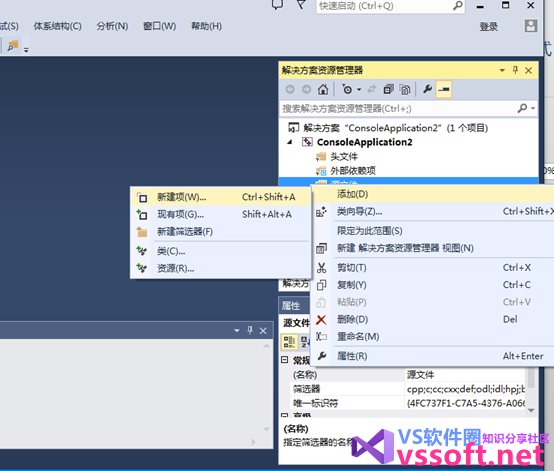Click the feedback speech bubble icon
Screen dimensions: 554x471
point(278,4)
